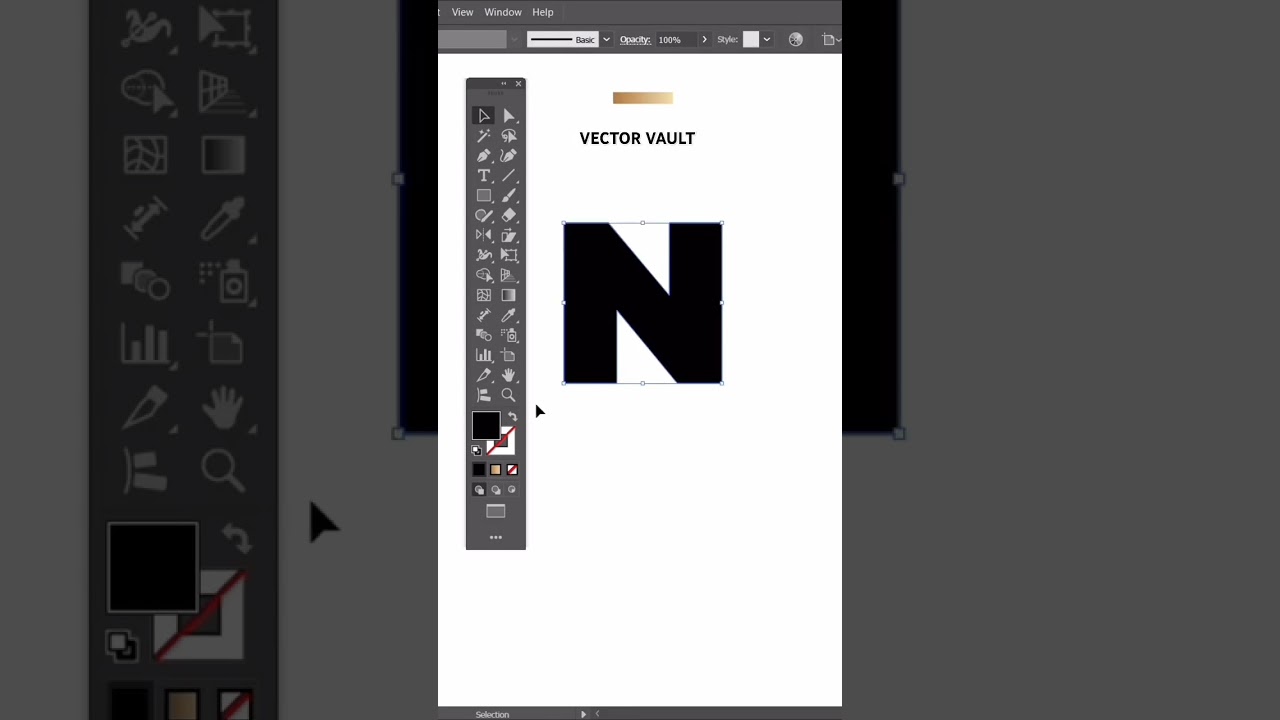This screenshot has height=720, width=1280.
Task: Expand the Opacity slider arrow
Action: [x=704, y=40]
